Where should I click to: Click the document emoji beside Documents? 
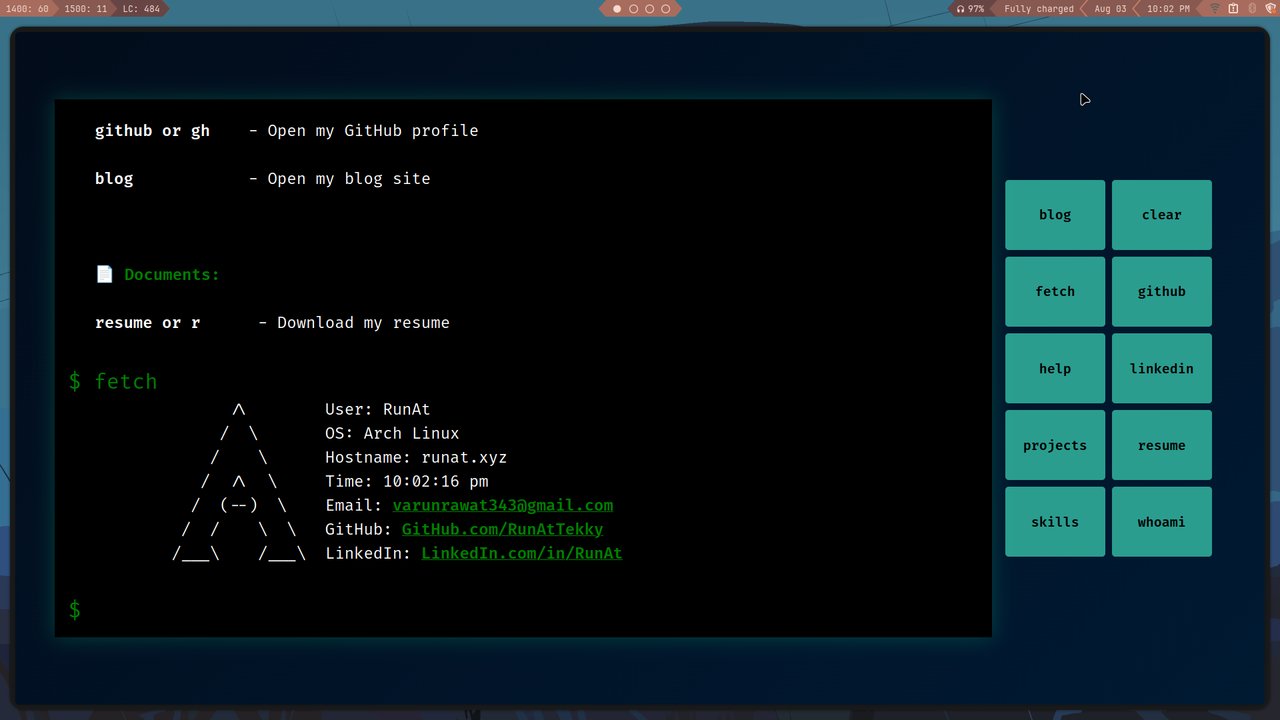pos(104,274)
